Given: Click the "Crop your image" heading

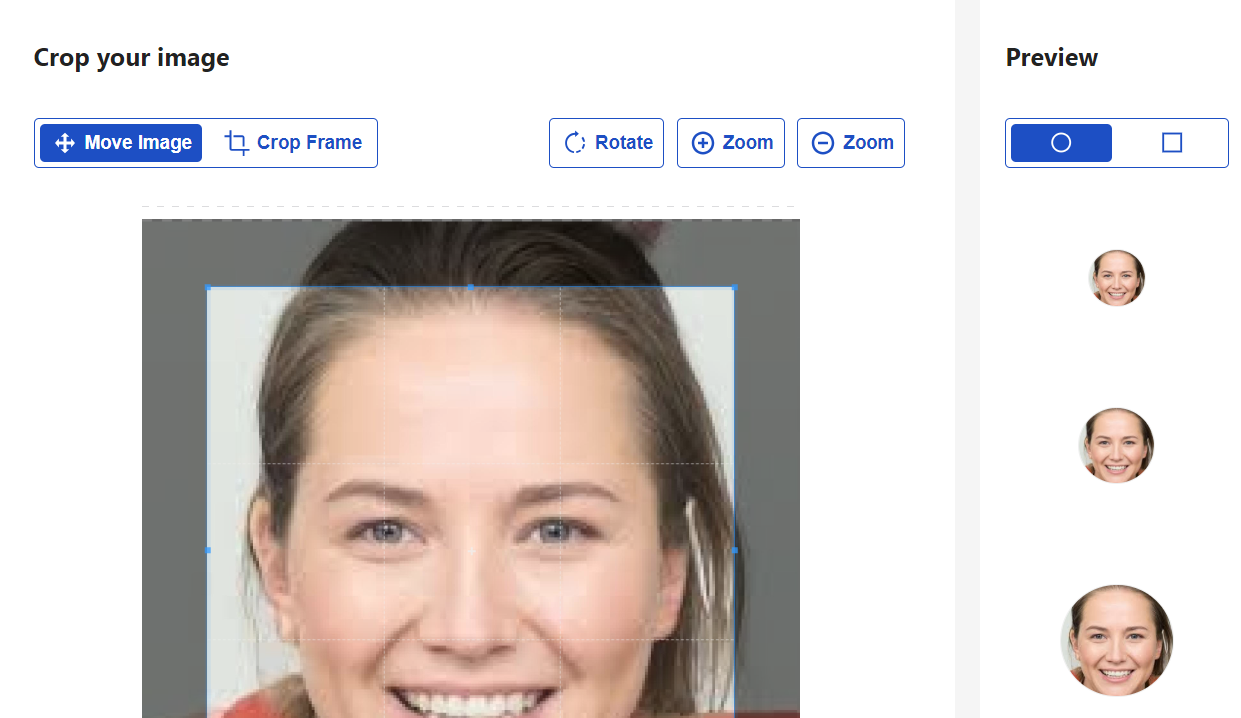Looking at the screenshot, I should click(x=132, y=58).
